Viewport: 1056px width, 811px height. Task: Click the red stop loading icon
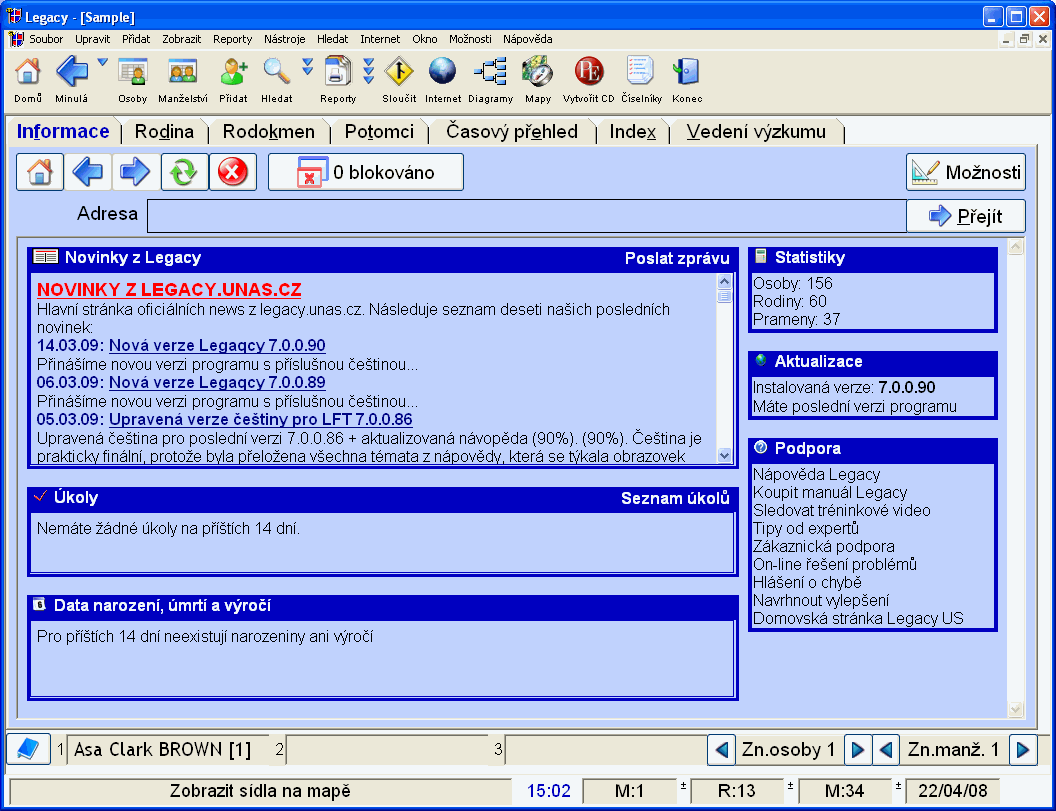(232, 172)
